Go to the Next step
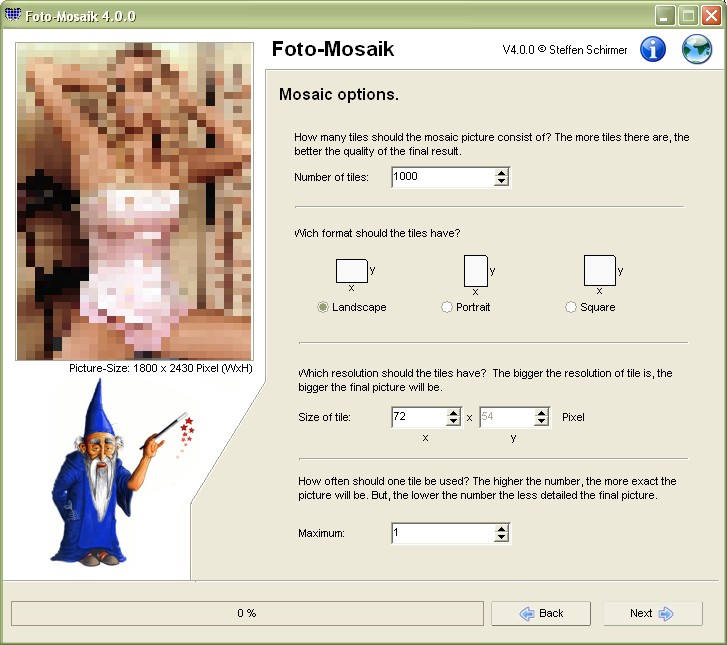This screenshot has height=645, width=727. (x=653, y=613)
